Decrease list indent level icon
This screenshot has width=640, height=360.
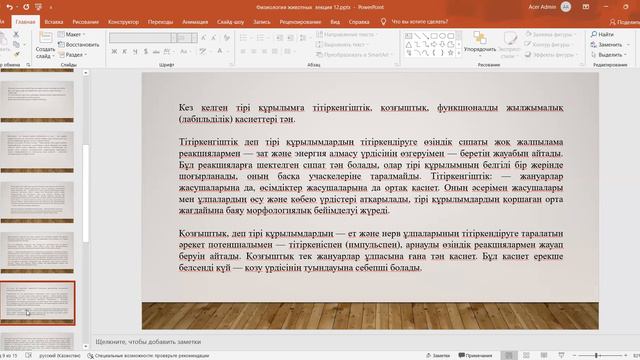coord(279,38)
